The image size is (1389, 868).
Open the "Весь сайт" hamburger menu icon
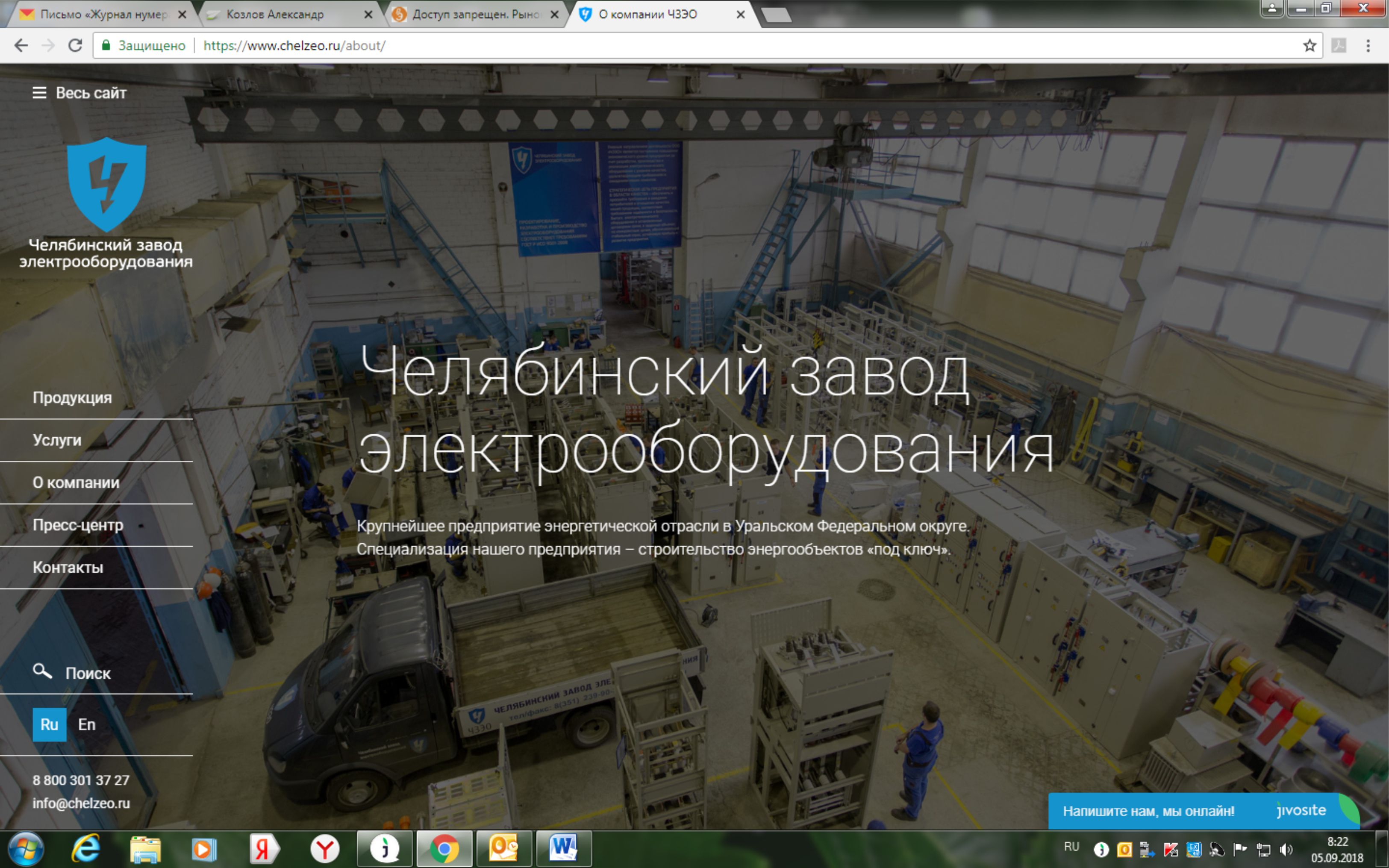(39, 92)
